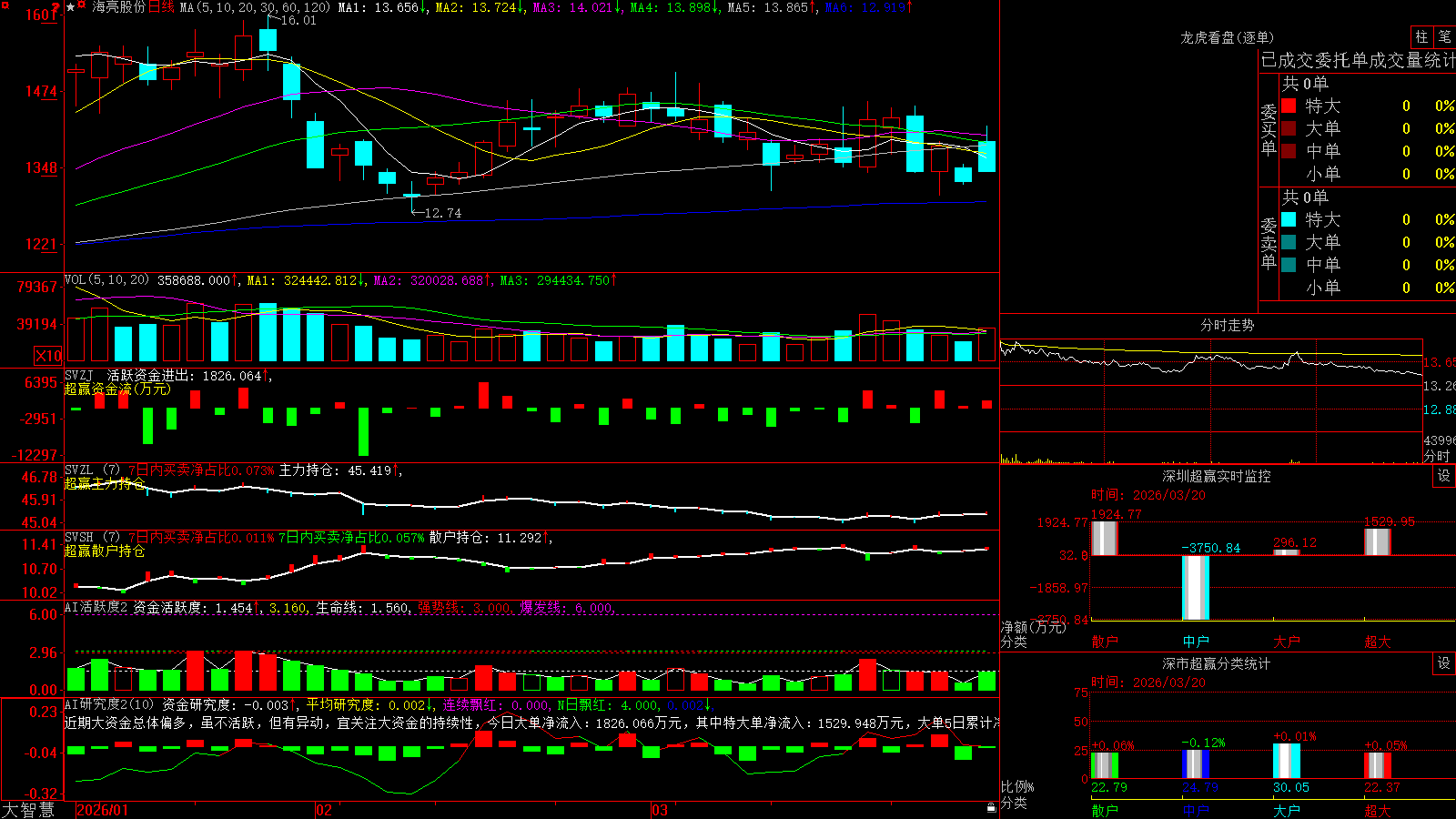Click the 大户 bar showing 296.12
Screen dimensions: 1456x819
pyautogui.click(x=1287, y=552)
